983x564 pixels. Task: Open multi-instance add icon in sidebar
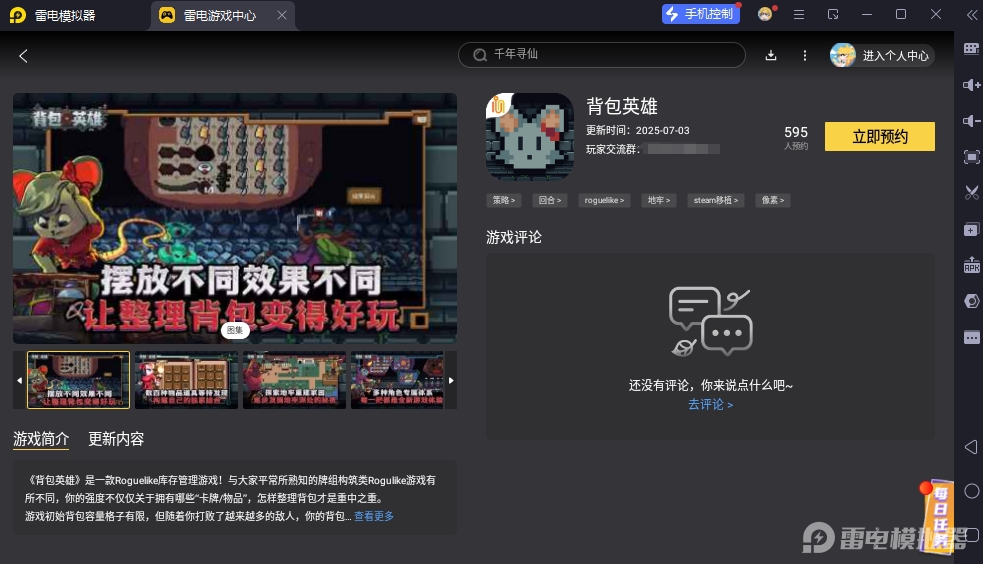(x=971, y=229)
